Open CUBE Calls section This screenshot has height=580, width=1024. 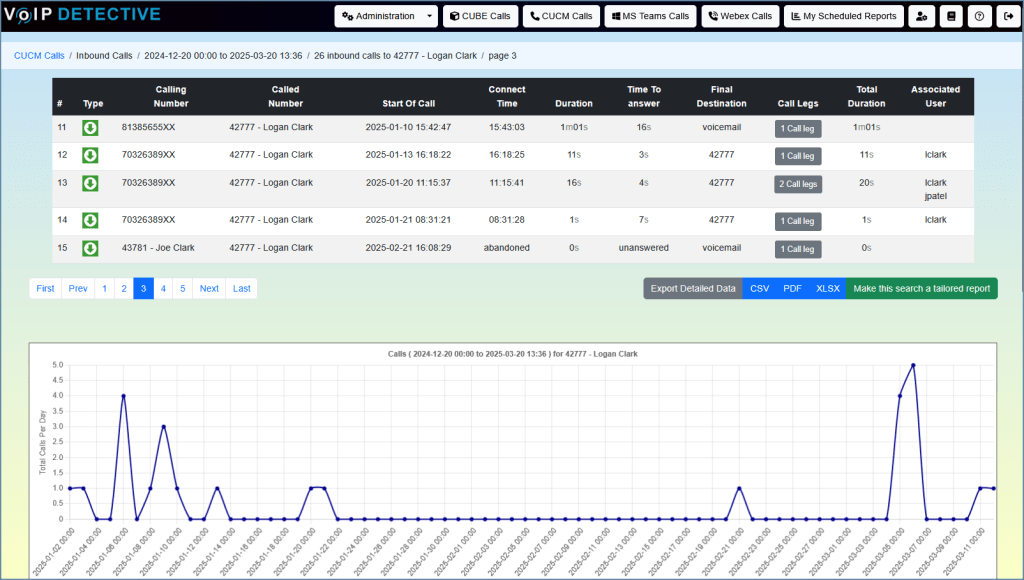[481, 16]
